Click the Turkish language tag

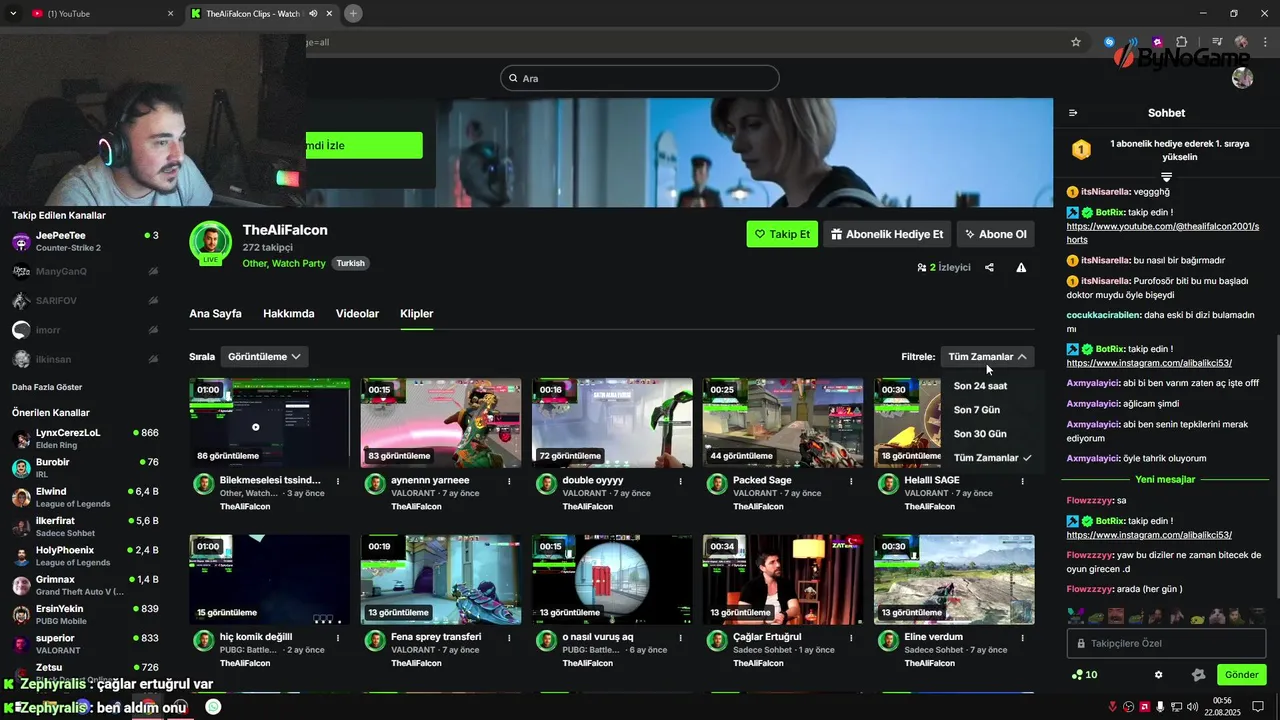(x=350, y=264)
